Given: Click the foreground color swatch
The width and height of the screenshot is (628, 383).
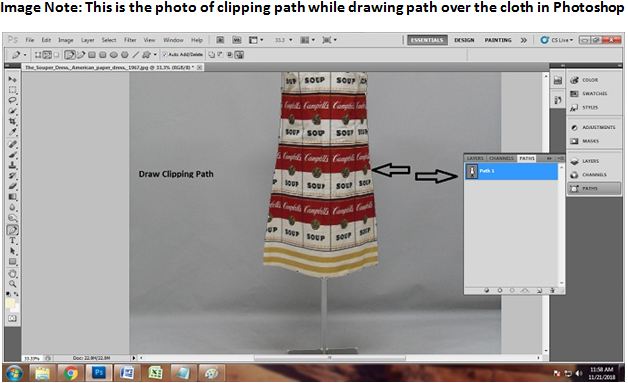Looking at the screenshot, I should [10, 303].
